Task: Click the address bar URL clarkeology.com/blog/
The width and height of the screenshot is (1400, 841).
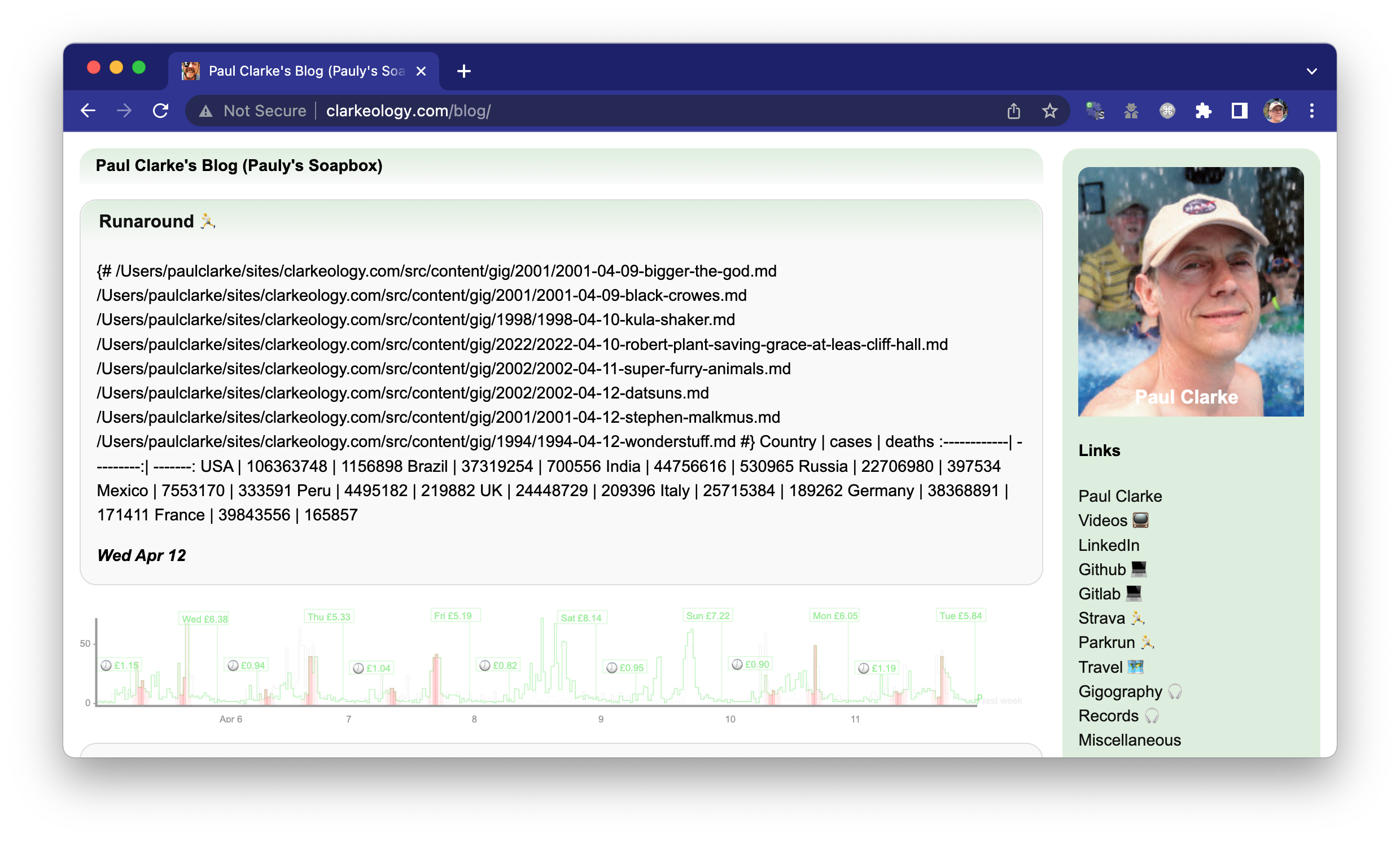Action: pyautogui.click(x=409, y=111)
